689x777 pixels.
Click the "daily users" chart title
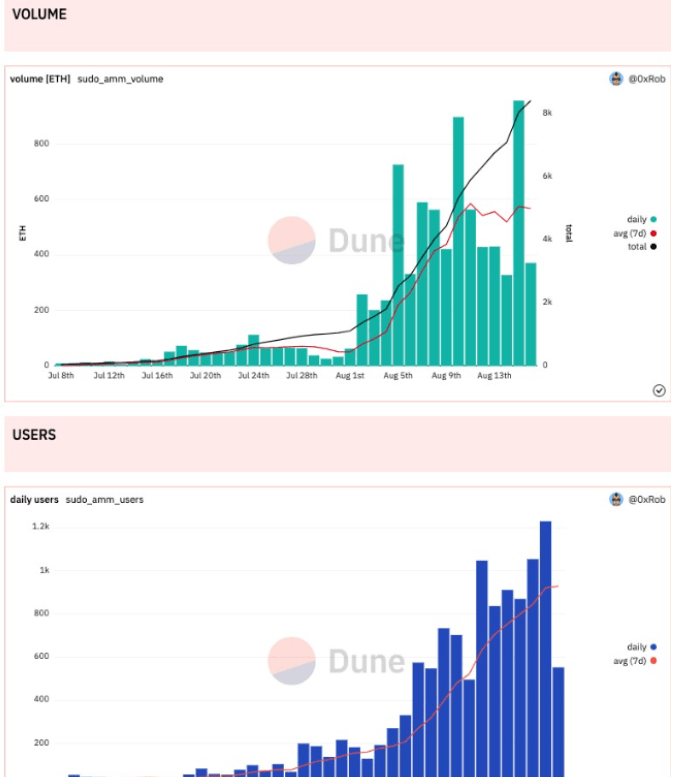(34, 499)
